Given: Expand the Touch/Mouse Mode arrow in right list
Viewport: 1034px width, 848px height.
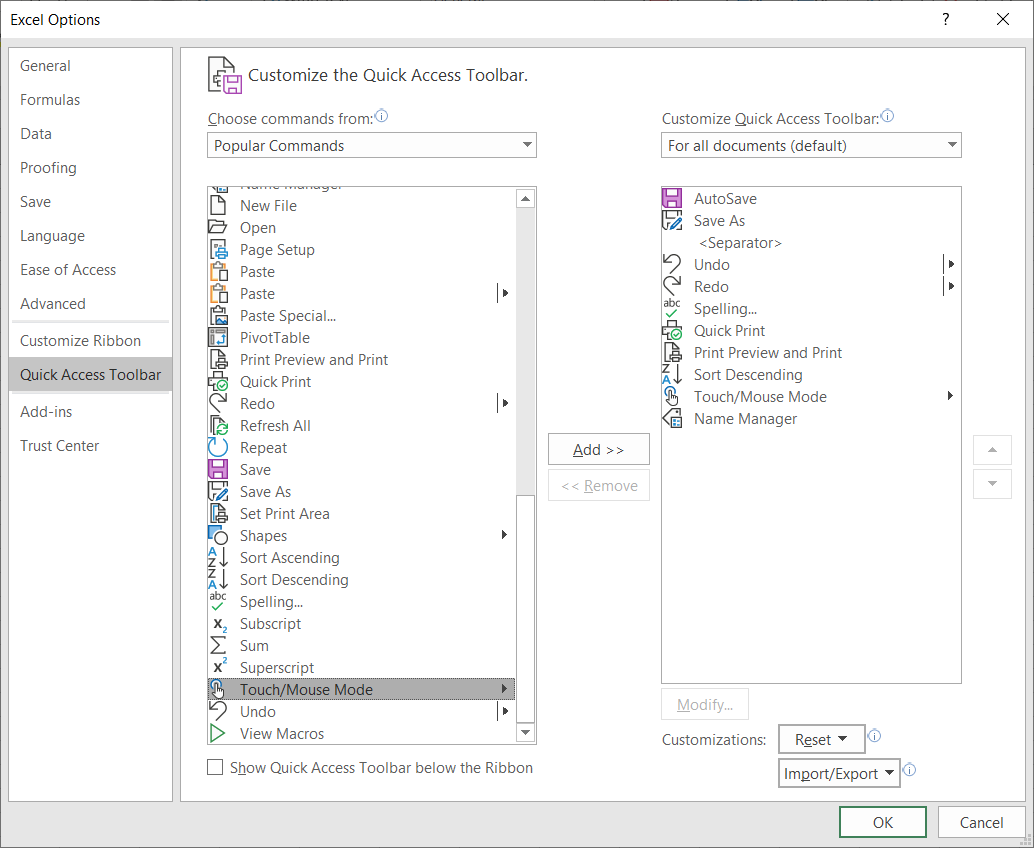Looking at the screenshot, I should [x=950, y=396].
